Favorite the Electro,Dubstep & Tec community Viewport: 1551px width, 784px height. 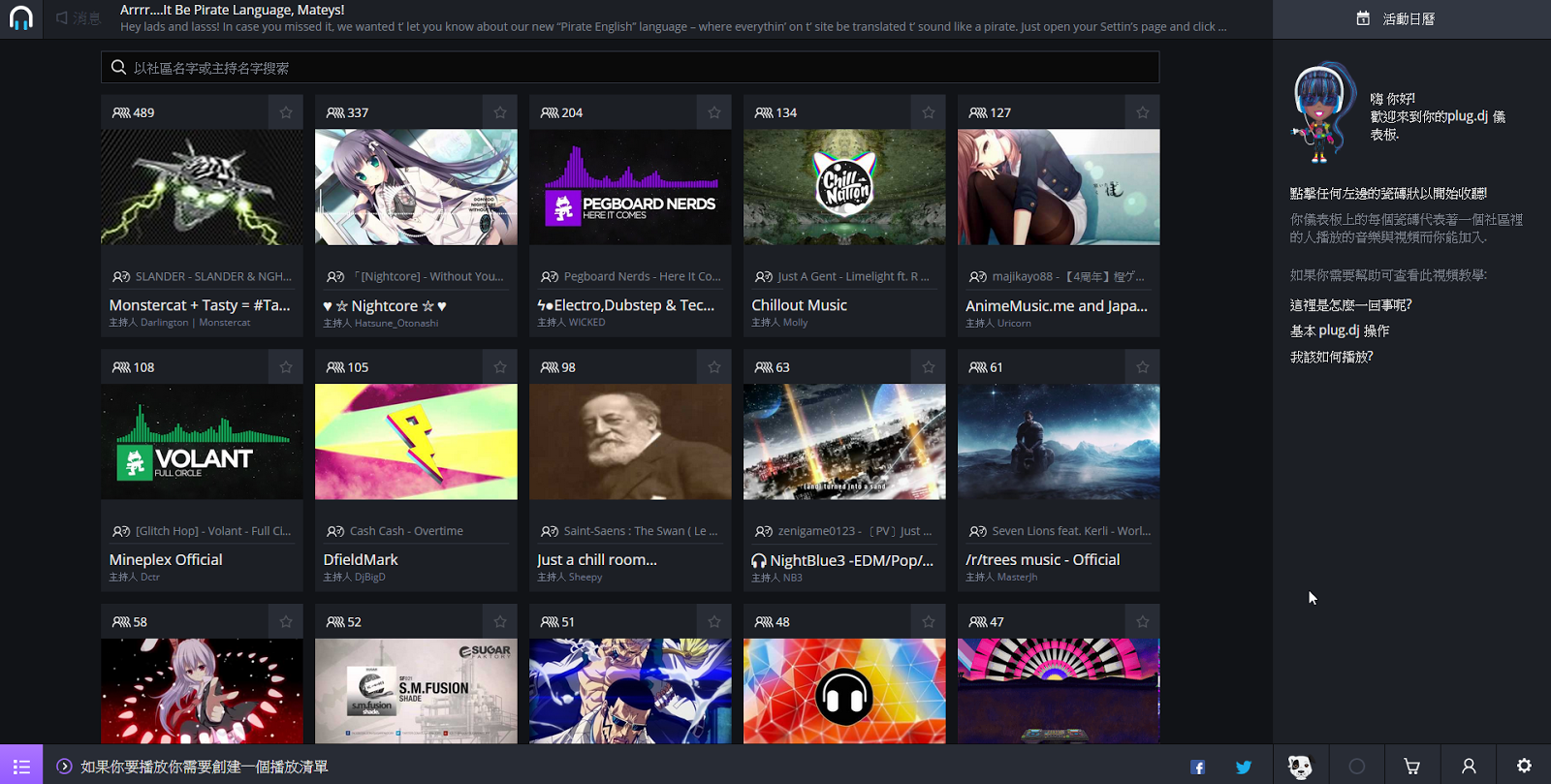[x=714, y=112]
